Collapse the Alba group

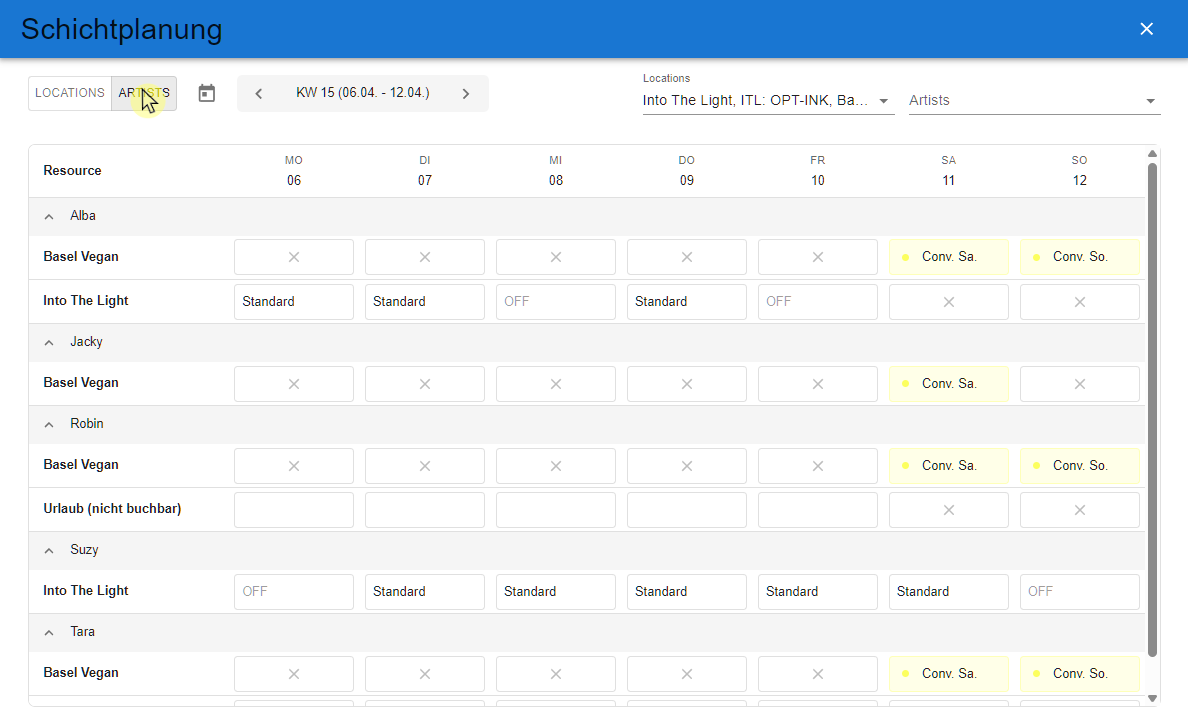pyautogui.click(x=49, y=217)
